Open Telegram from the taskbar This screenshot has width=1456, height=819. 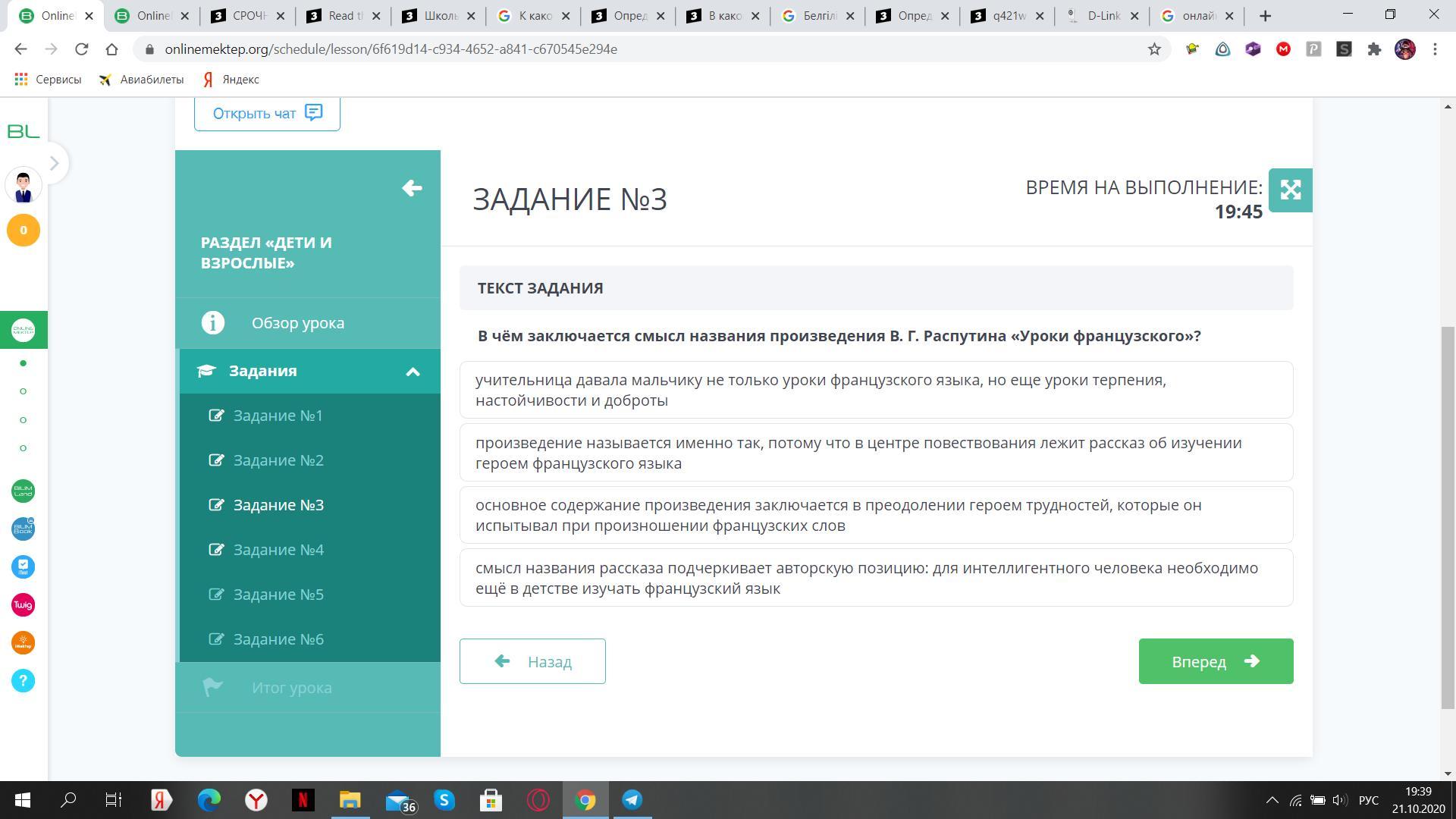point(632,800)
